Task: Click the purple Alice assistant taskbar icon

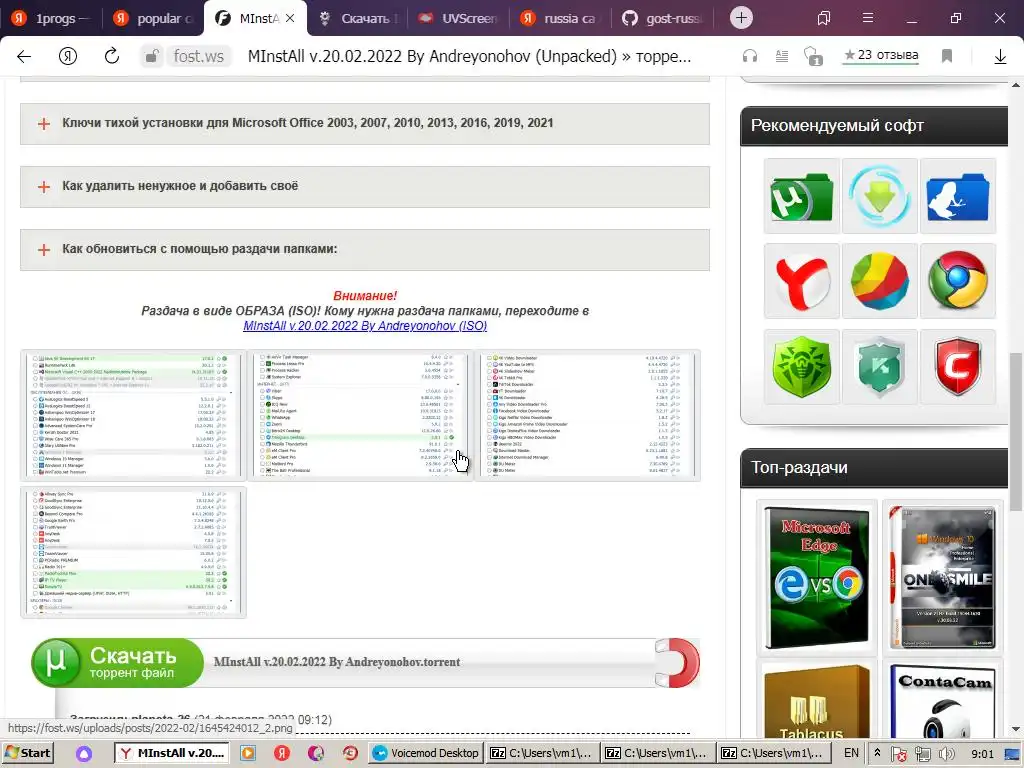Action: [x=84, y=754]
